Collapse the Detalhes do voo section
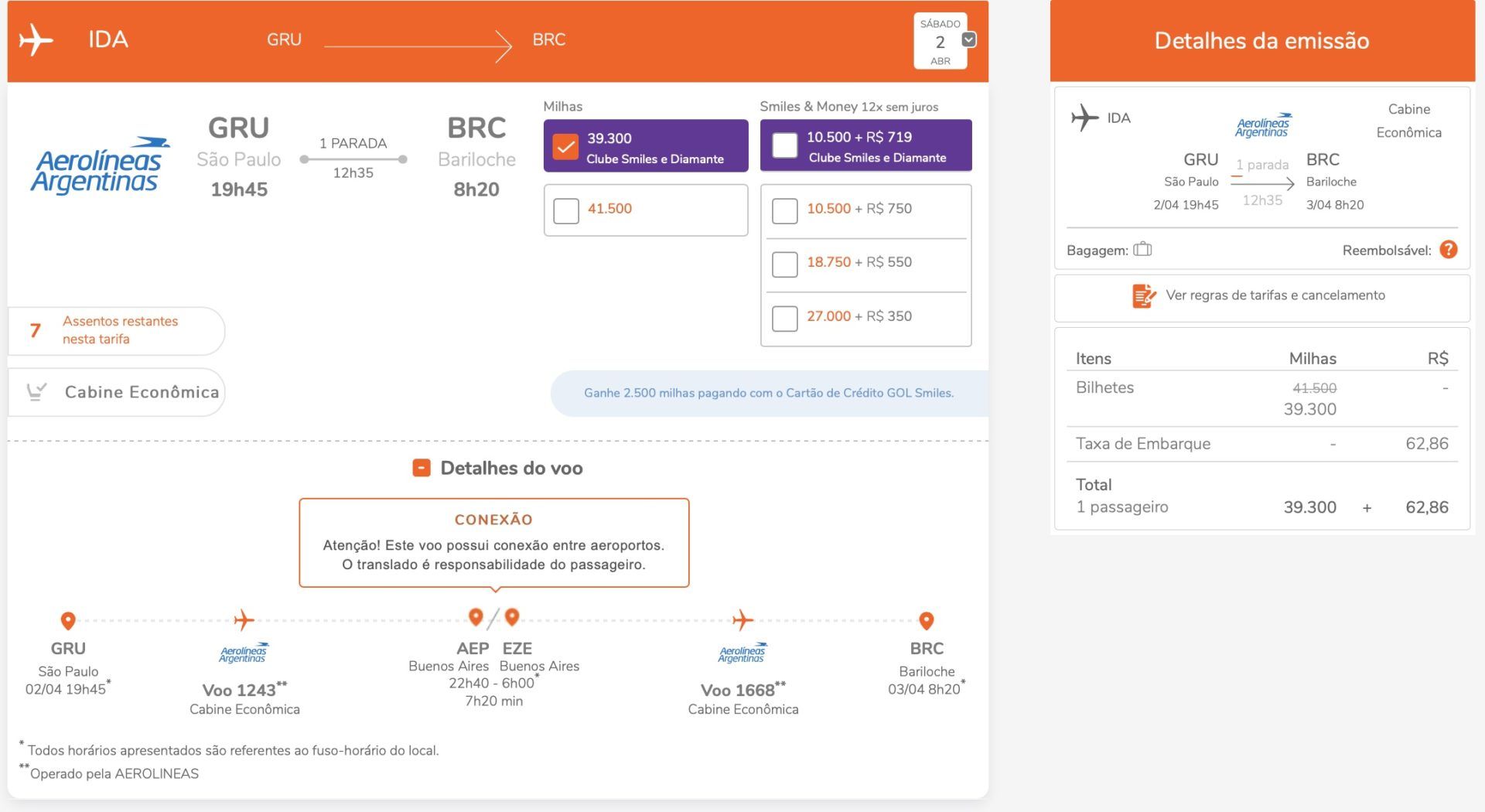This screenshot has width=1485, height=812. 422,468
